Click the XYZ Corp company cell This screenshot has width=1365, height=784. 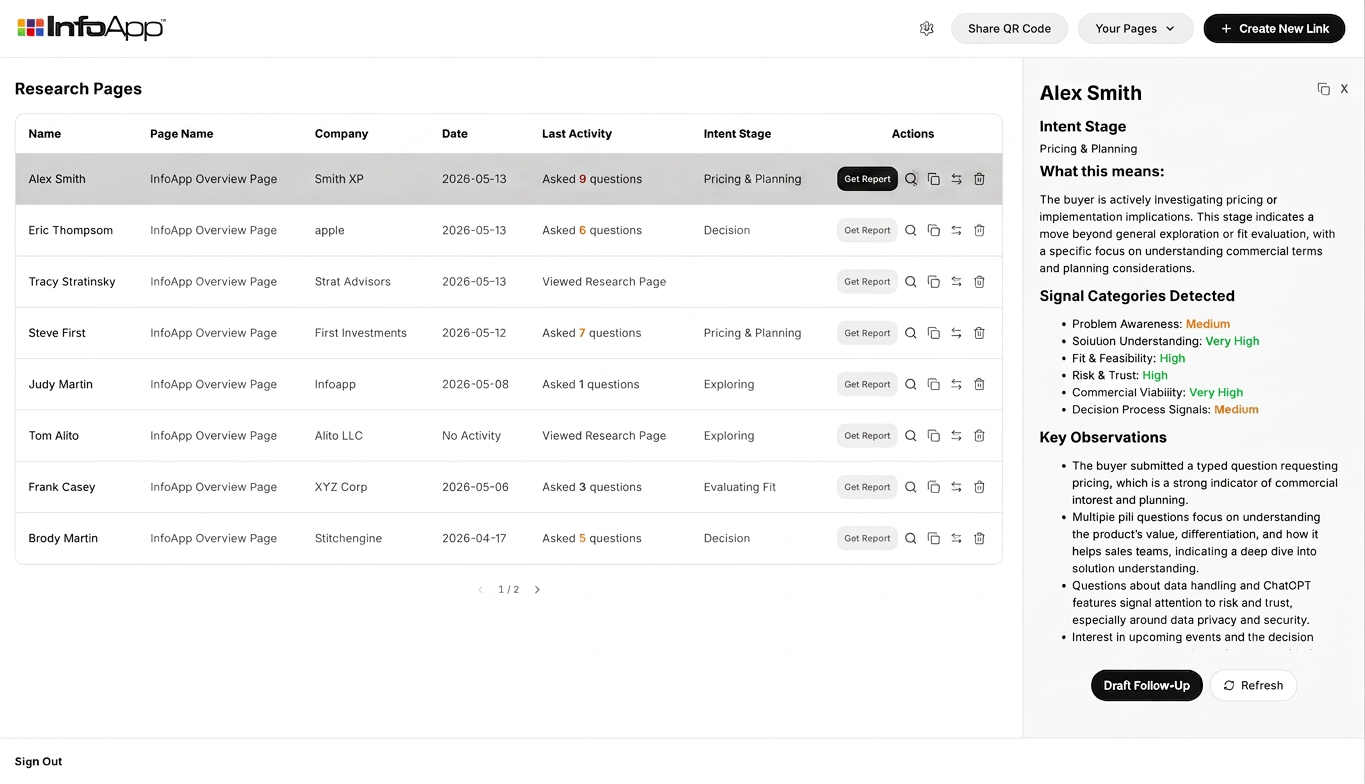tap(341, 487)
